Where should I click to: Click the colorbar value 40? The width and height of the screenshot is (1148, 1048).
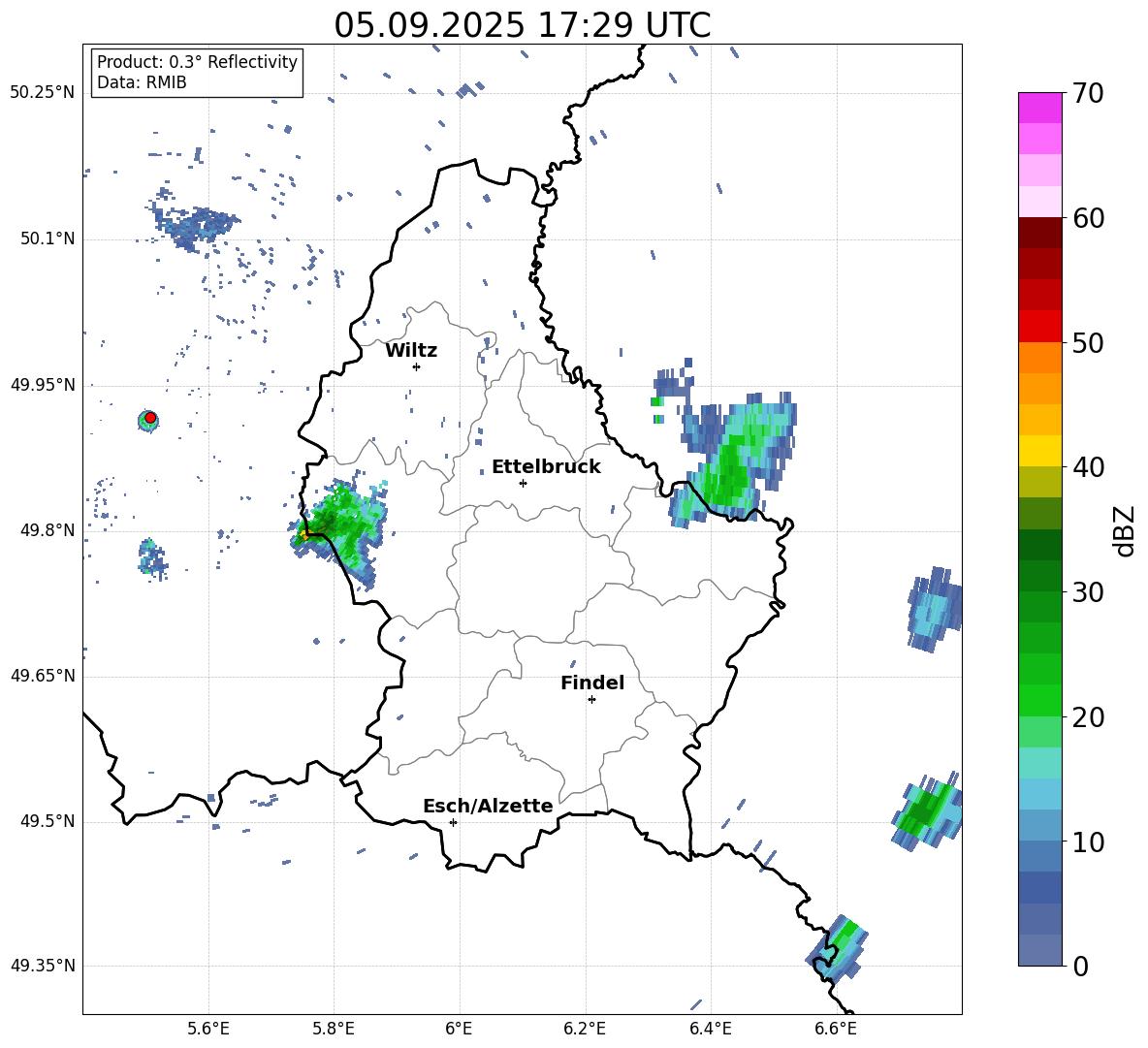[x=1088, y=467]
